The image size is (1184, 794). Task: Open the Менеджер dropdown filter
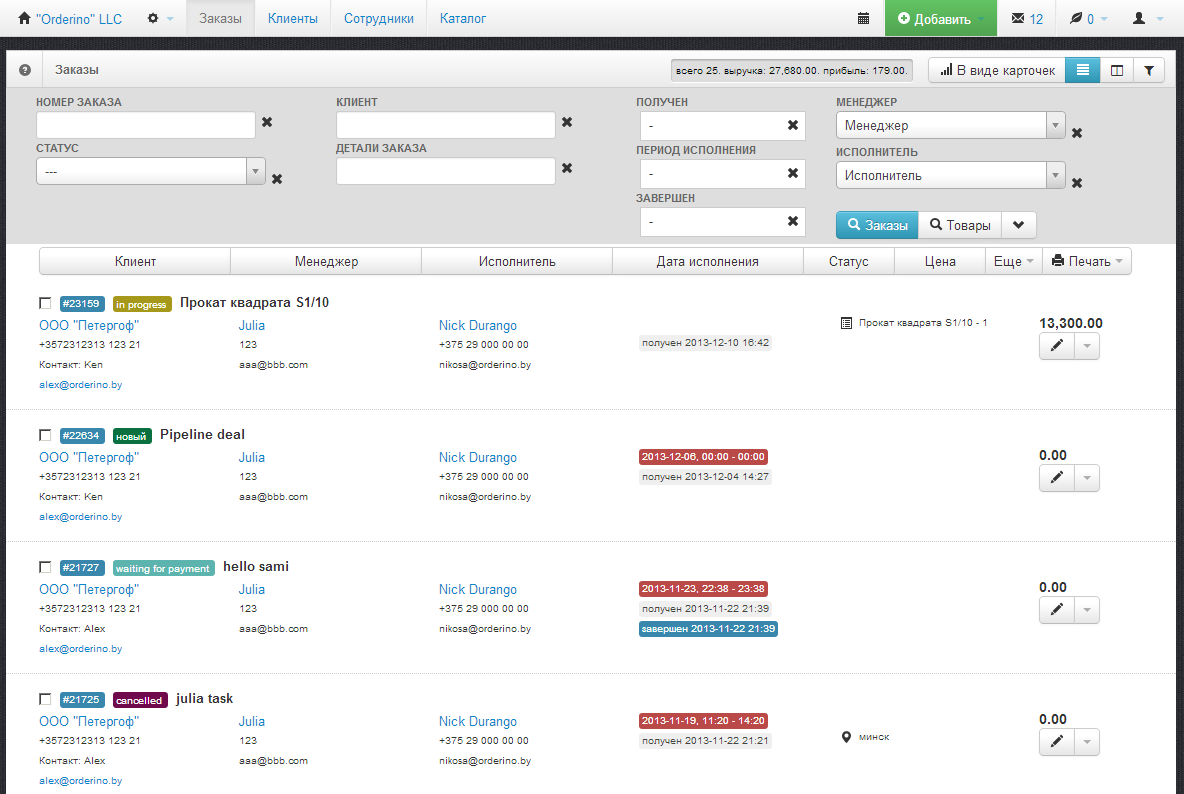950,126
